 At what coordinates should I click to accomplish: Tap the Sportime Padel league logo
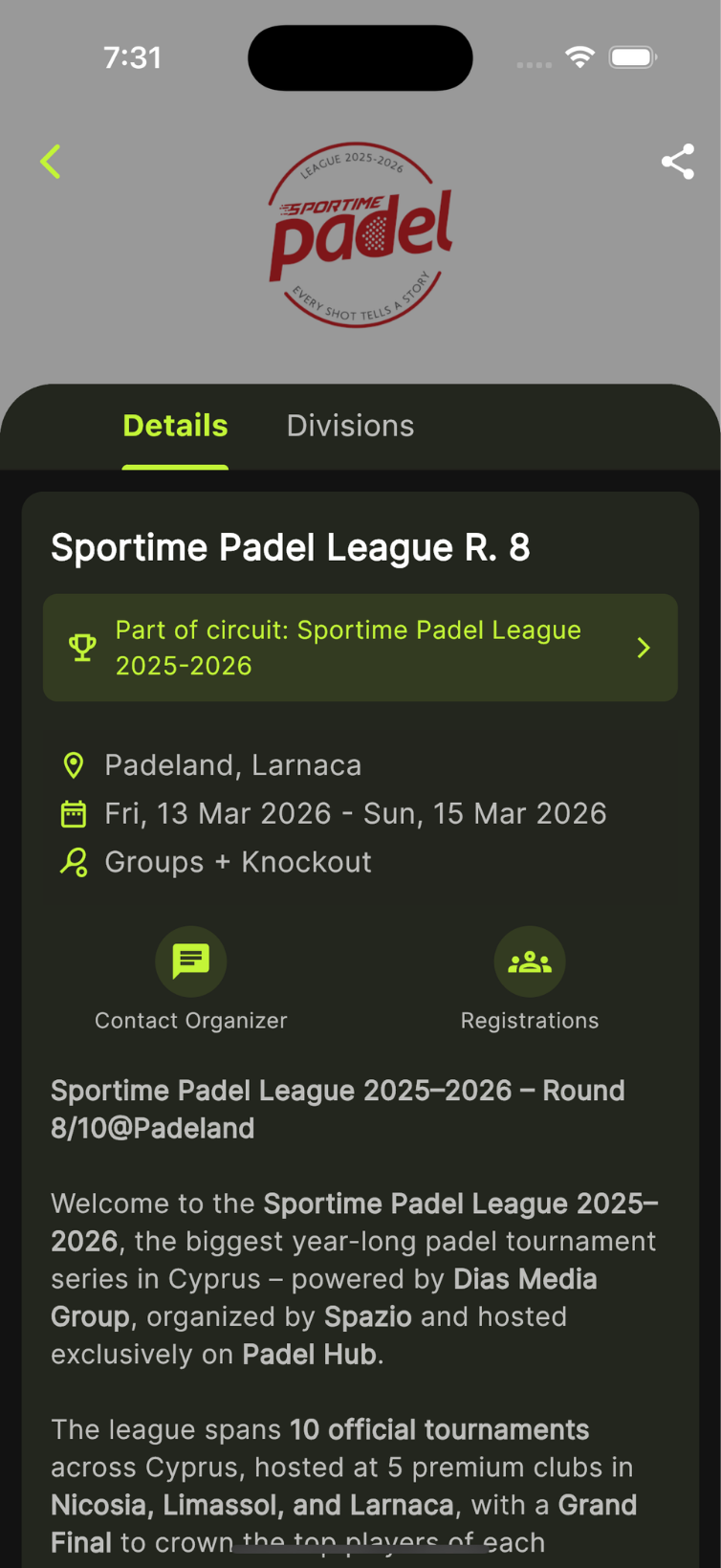point(360,235)
